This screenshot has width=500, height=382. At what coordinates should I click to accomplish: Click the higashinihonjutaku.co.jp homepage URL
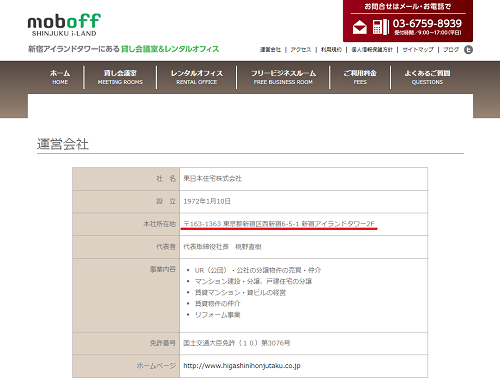(242, 366)
